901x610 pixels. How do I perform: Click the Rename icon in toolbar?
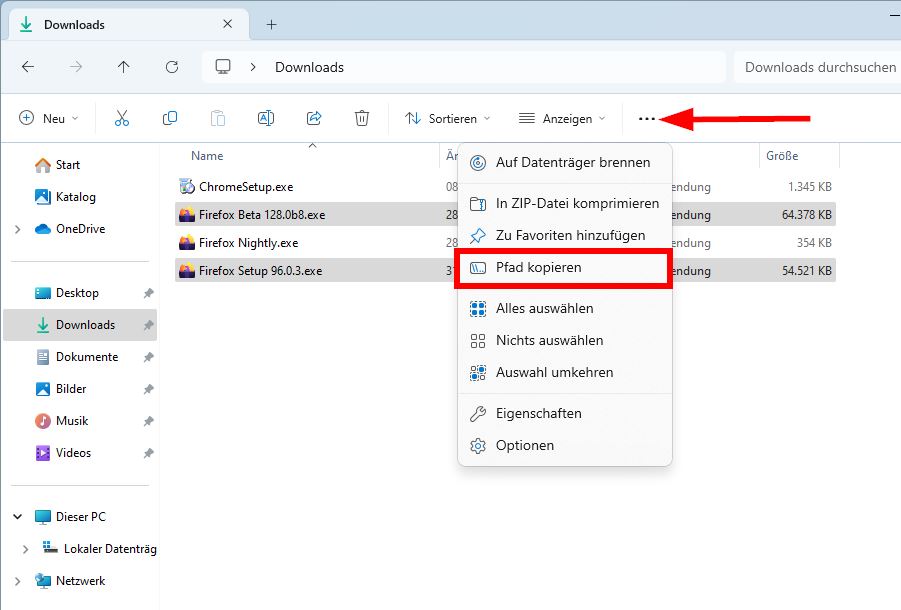(265, 118)
